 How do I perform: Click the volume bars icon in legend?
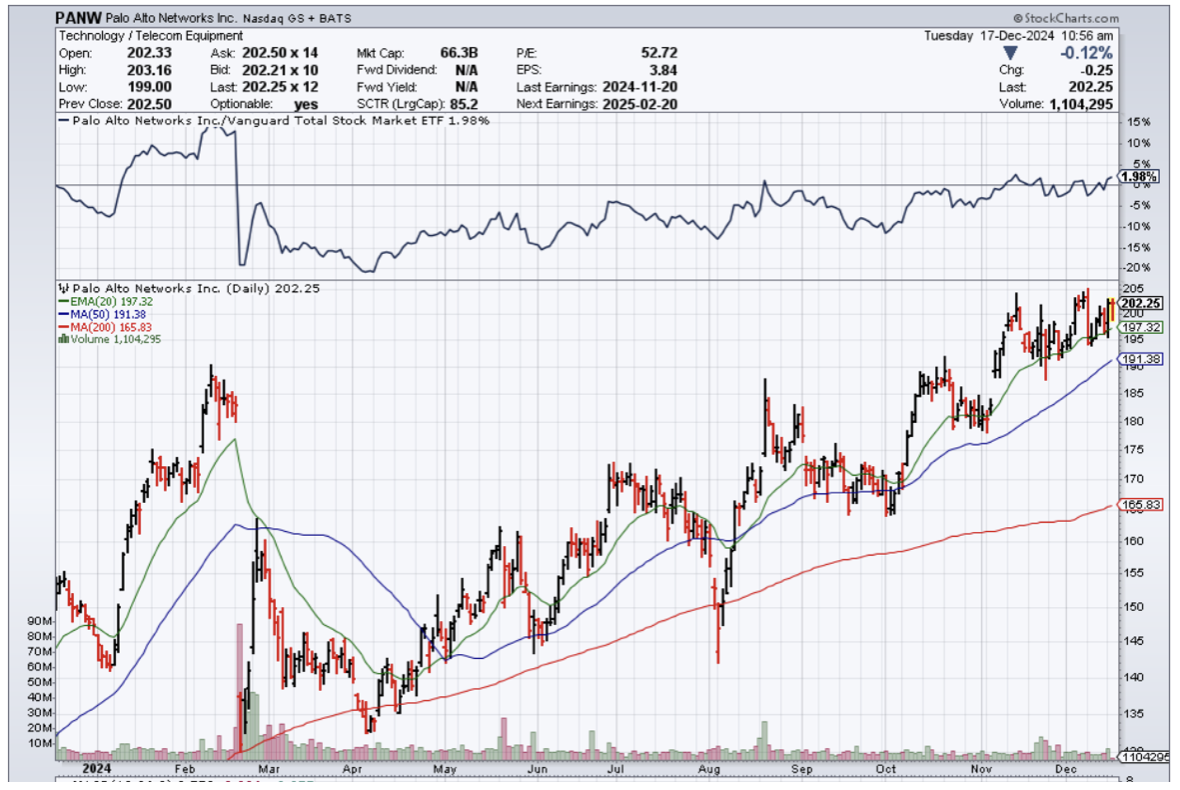point(64,339)
